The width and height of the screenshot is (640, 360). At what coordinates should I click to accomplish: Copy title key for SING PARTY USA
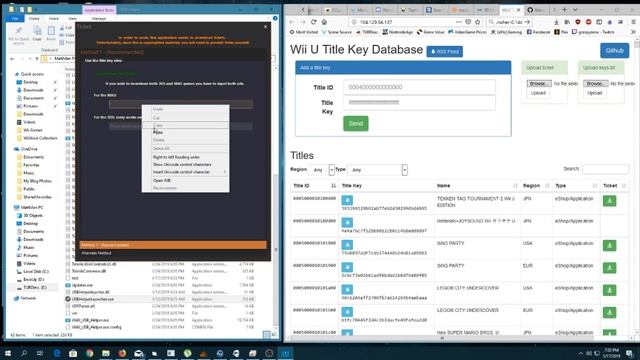tap(347, 245)
